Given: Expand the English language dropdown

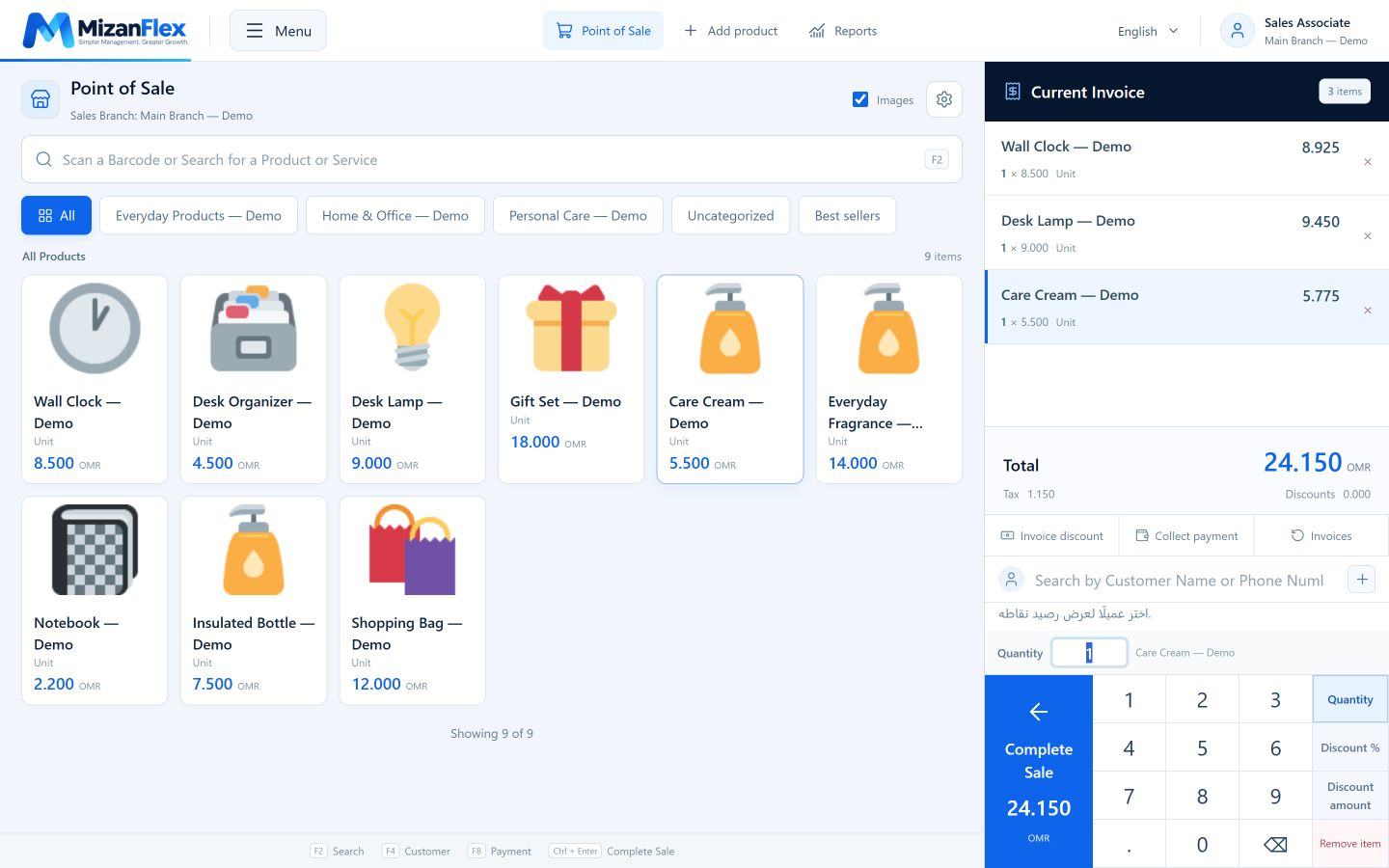Looking at the screenshot, I should point(1148,31).
